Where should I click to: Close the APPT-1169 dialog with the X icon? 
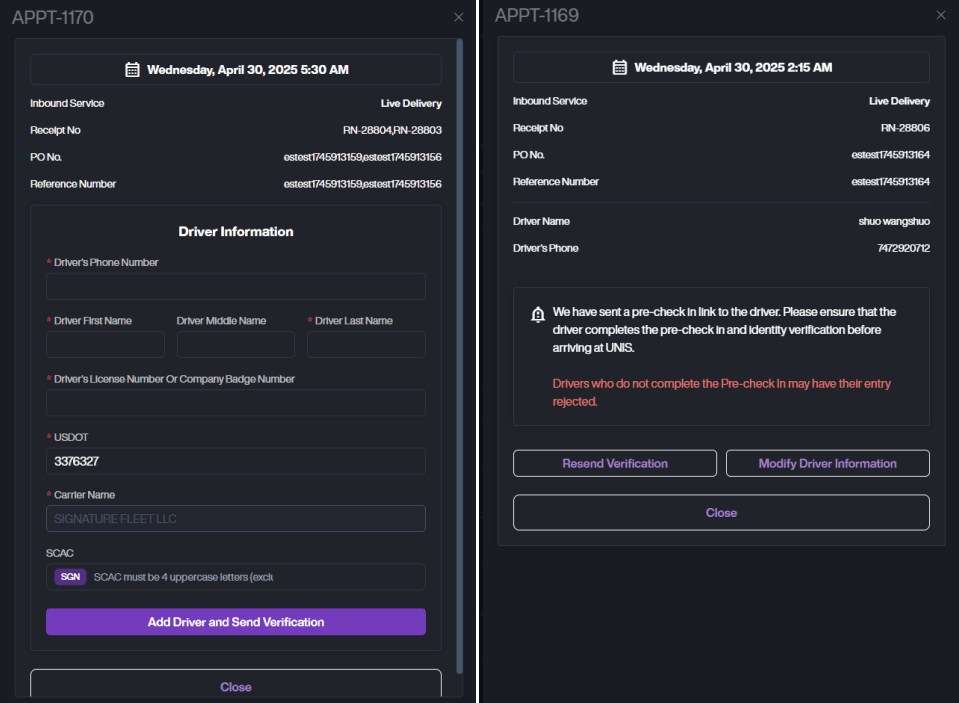pyautogui.click(x=940, y=15)
